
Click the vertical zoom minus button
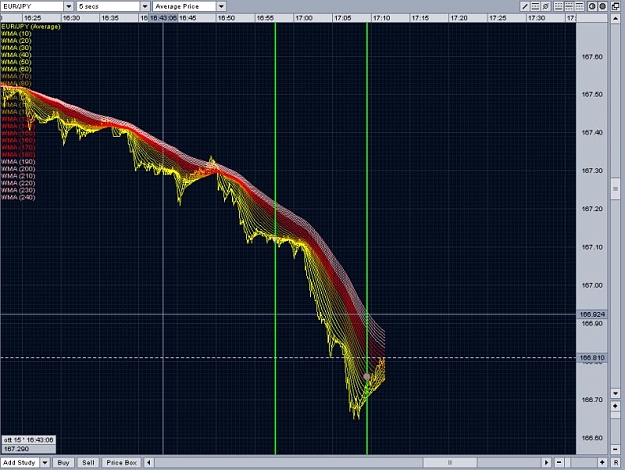[x=615, y=449]
